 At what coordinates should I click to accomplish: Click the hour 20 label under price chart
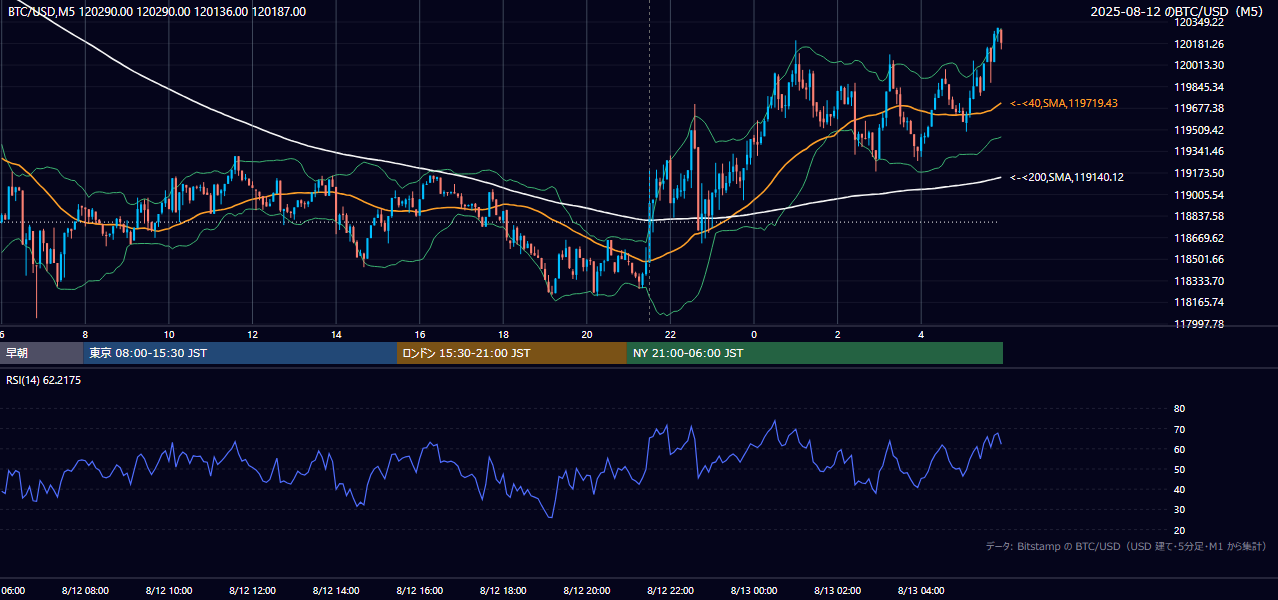[x=586, y=334]
